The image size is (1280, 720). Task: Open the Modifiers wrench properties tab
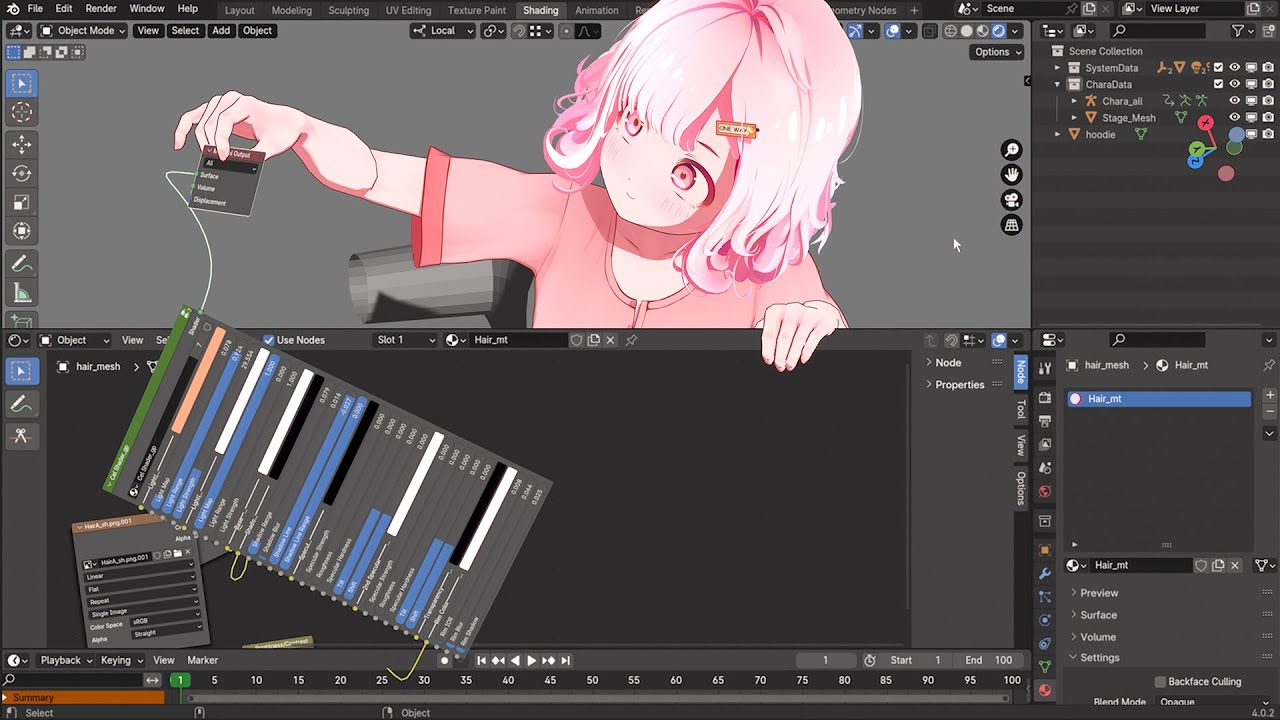coord(1045,574)
